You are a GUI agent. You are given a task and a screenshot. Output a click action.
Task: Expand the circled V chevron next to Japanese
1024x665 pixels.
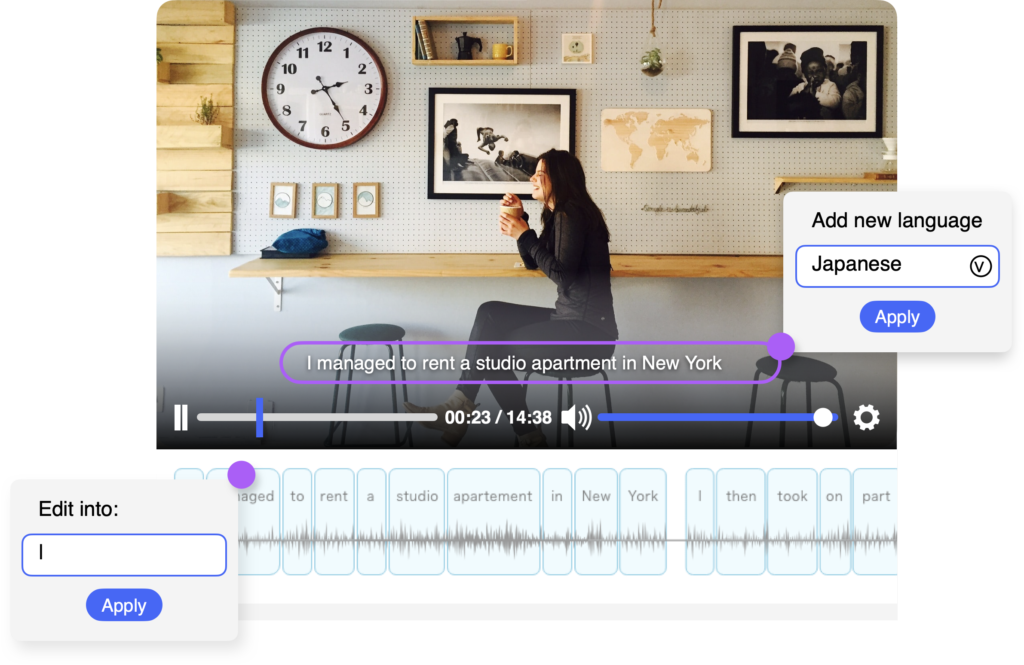click(981, 266)
